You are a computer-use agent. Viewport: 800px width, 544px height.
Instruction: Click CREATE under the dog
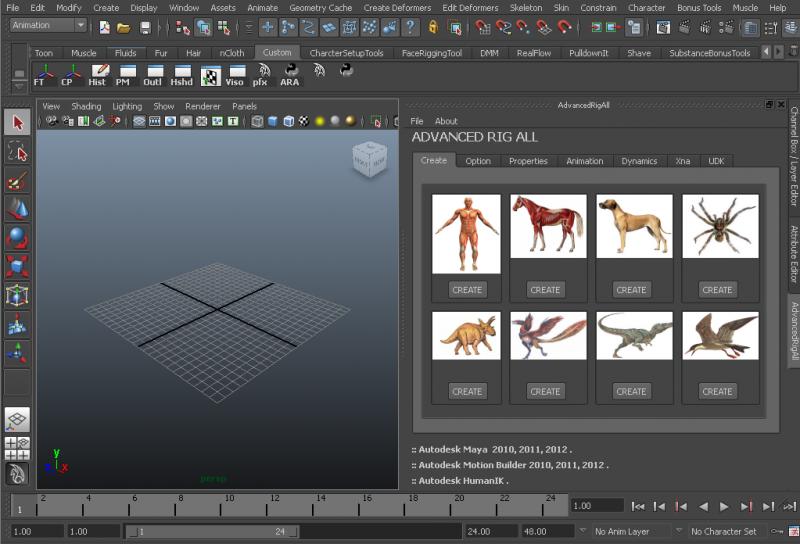point(631,290)
